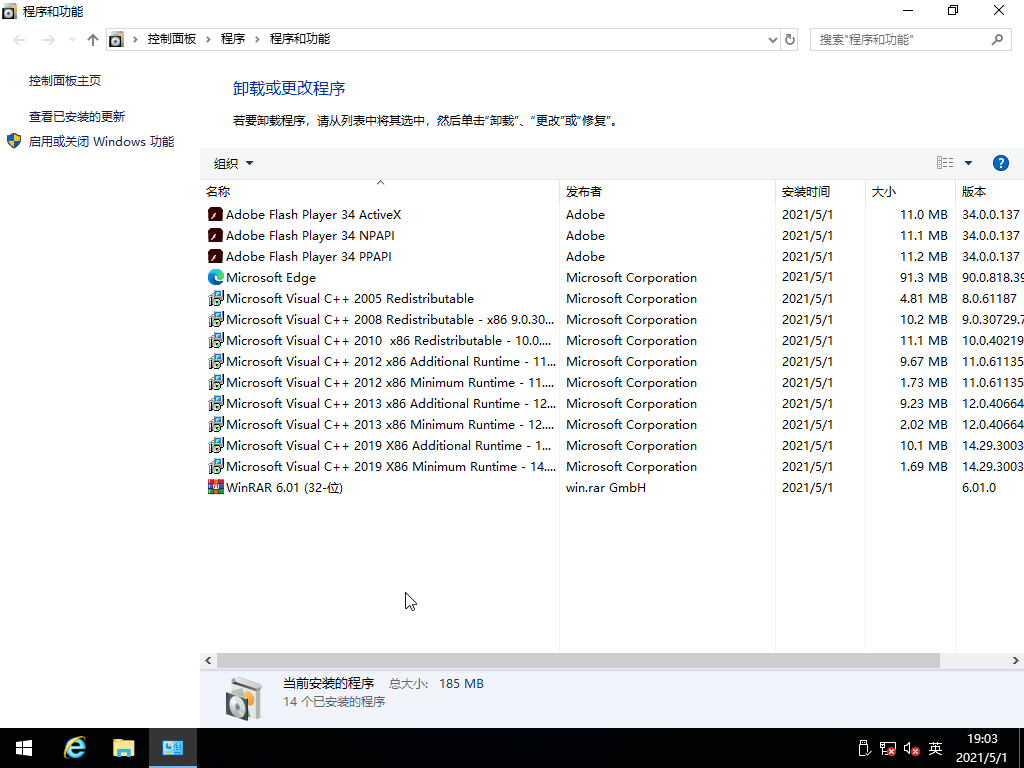Click the up-one-level arrow icon

[x=92, y=39]
